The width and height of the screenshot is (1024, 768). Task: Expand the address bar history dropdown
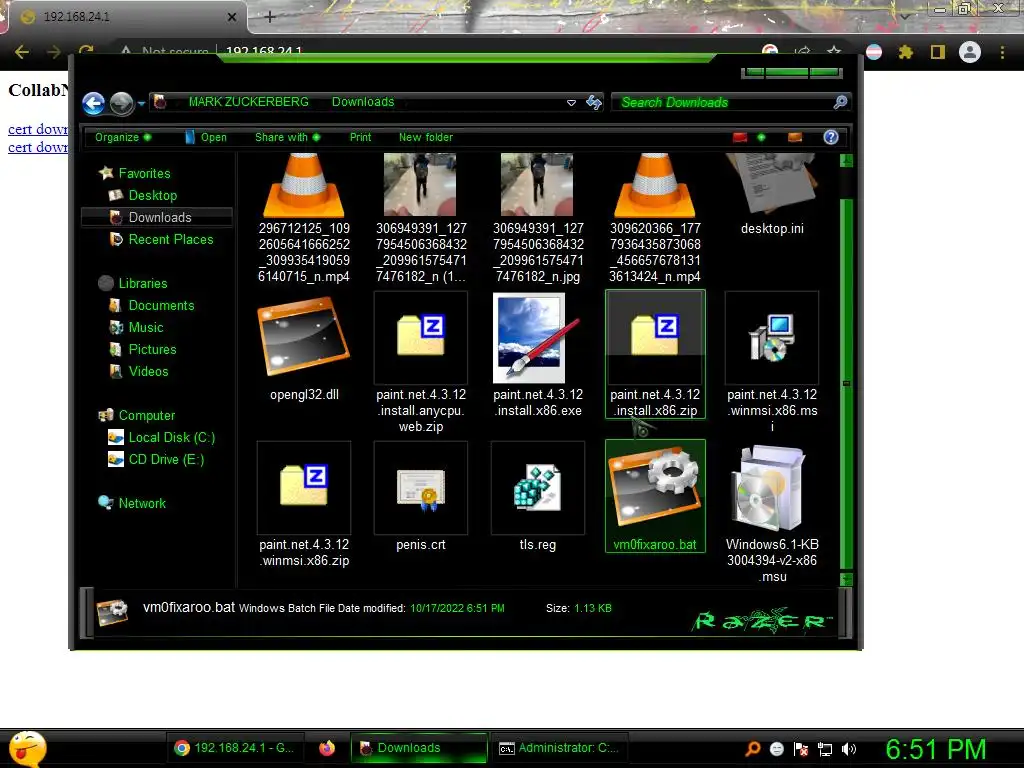pos(571,103)
